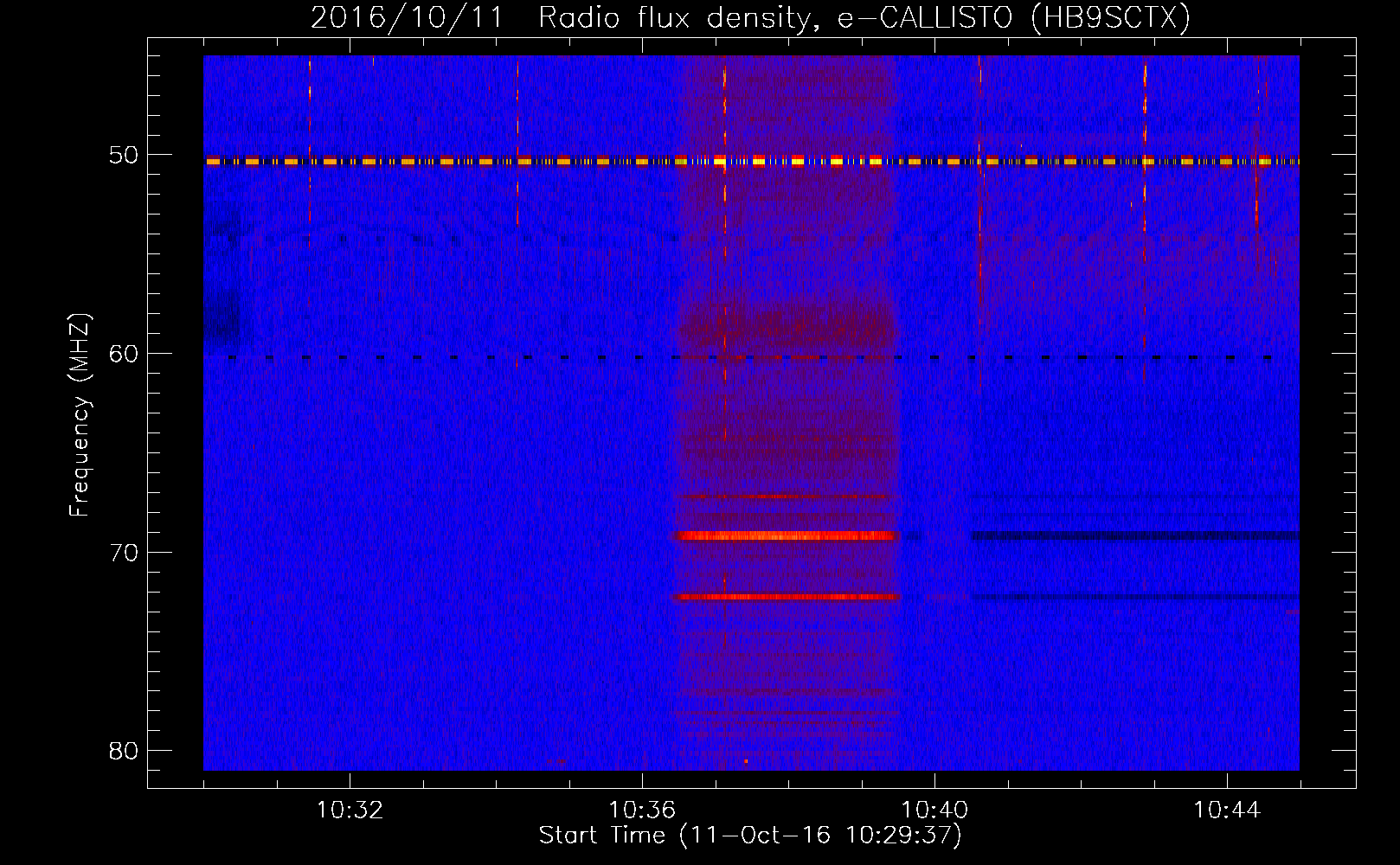Click the 10:44 time tick label

[1227, 811]
